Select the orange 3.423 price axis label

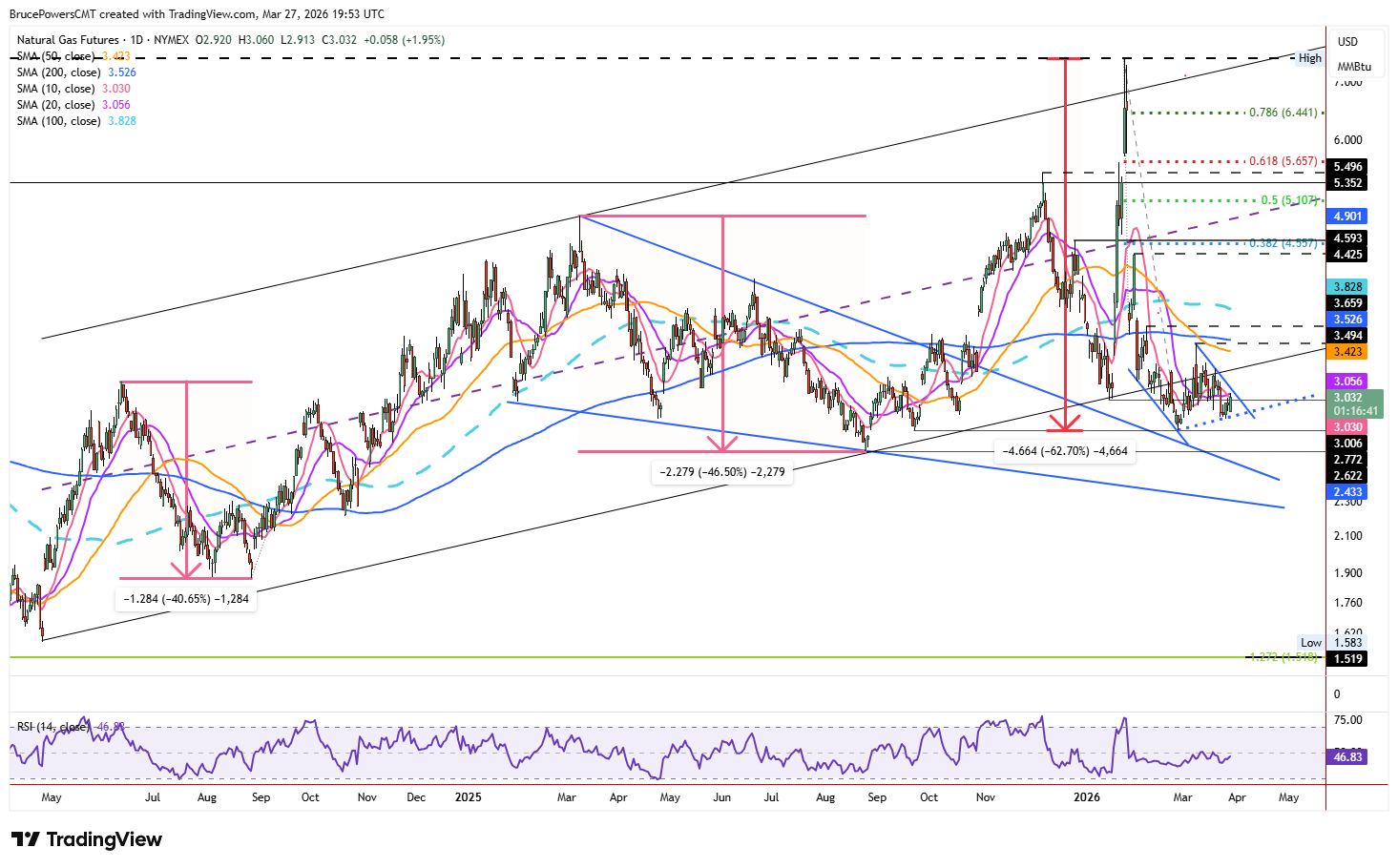pyautogui.click(x=1347, y=352)
